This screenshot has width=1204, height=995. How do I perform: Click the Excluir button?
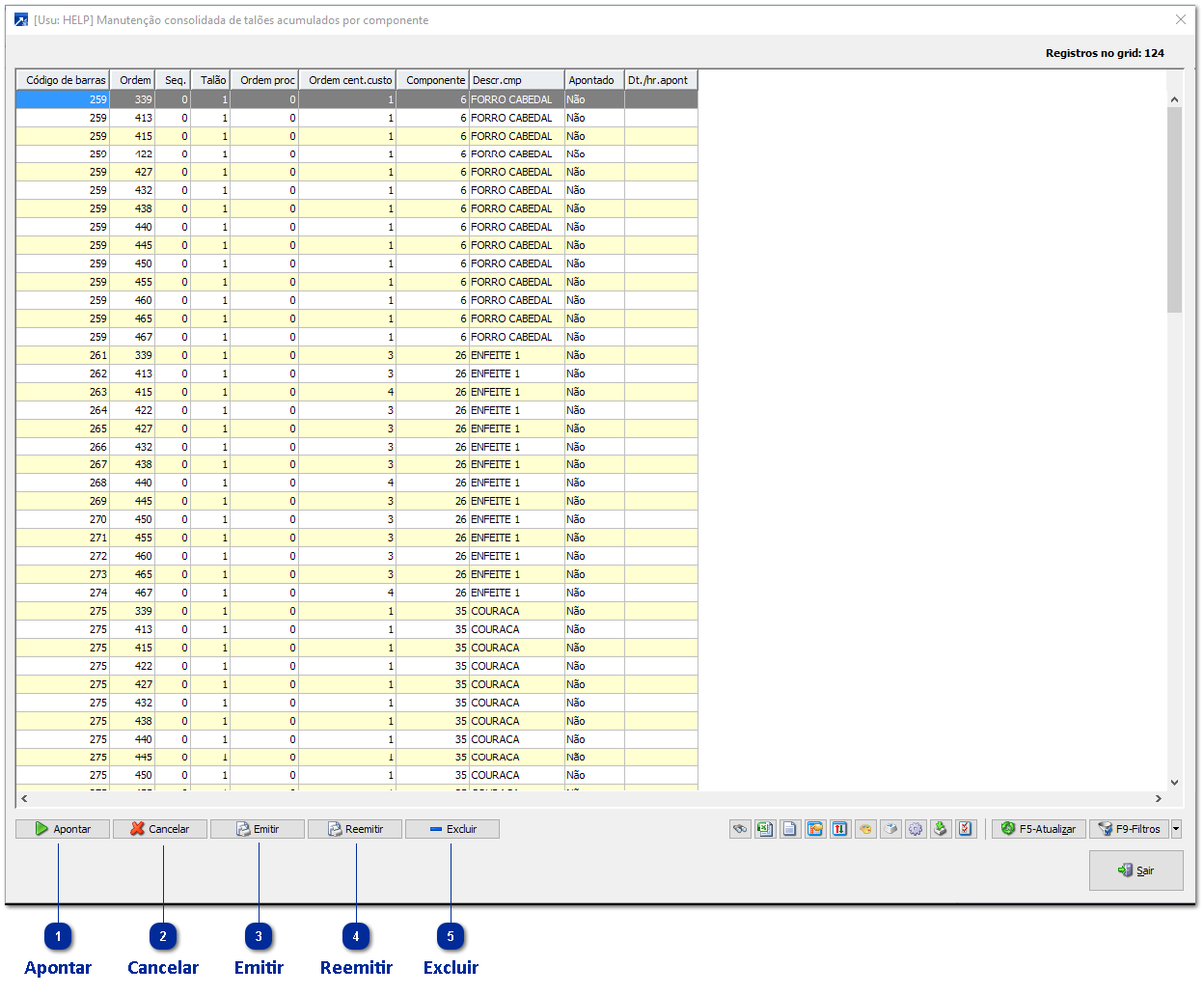pos(452,829)
